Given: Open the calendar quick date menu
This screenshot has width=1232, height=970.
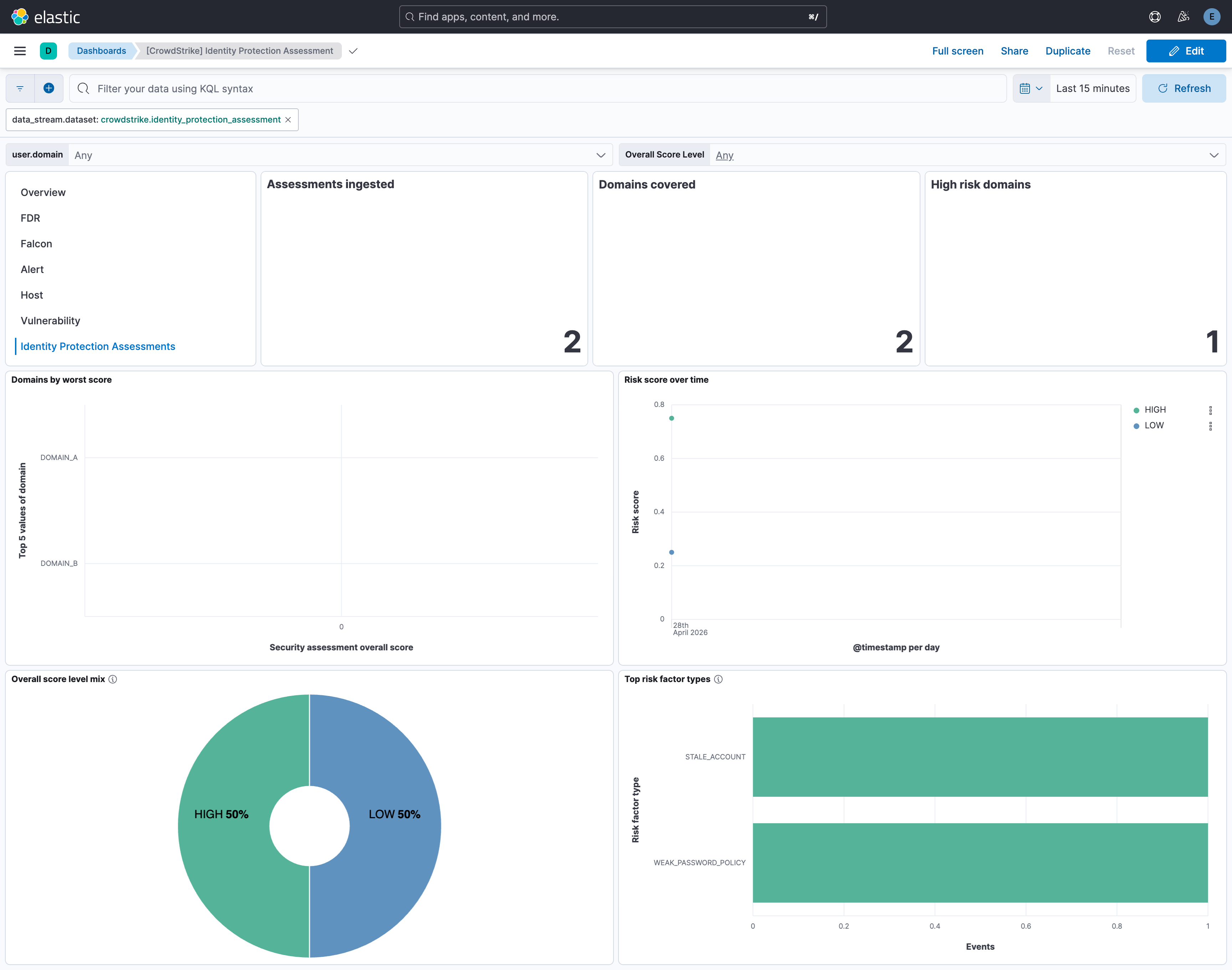Looking at the screenshot, I should tap(1031, 89).
